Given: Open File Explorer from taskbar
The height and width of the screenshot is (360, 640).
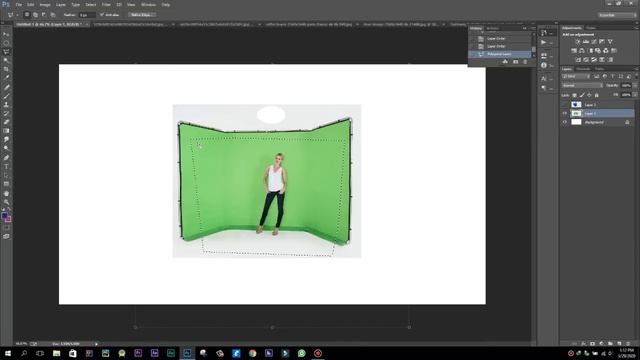Looking at the screenshot, I should pos(56,353).
